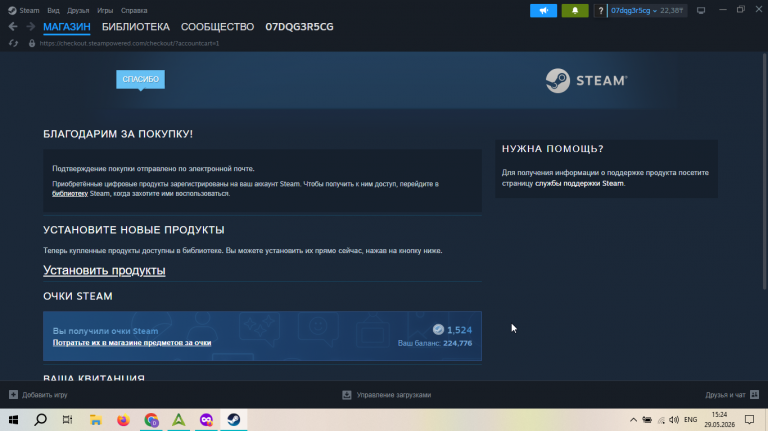Open the Игры menu

click(105, 10)
